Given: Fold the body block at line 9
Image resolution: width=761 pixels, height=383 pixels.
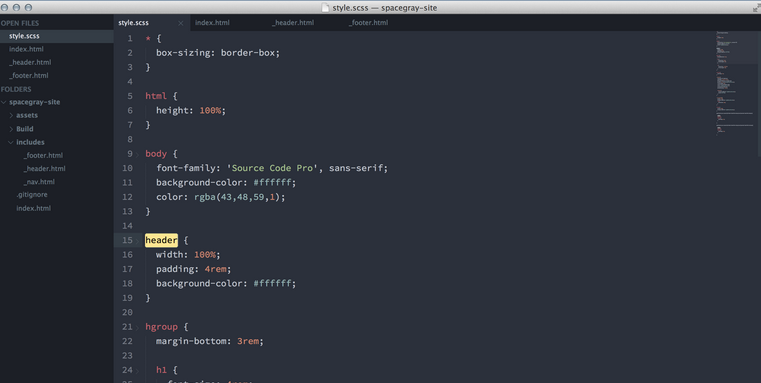Looking at the screenshot, I should point(137,154).
